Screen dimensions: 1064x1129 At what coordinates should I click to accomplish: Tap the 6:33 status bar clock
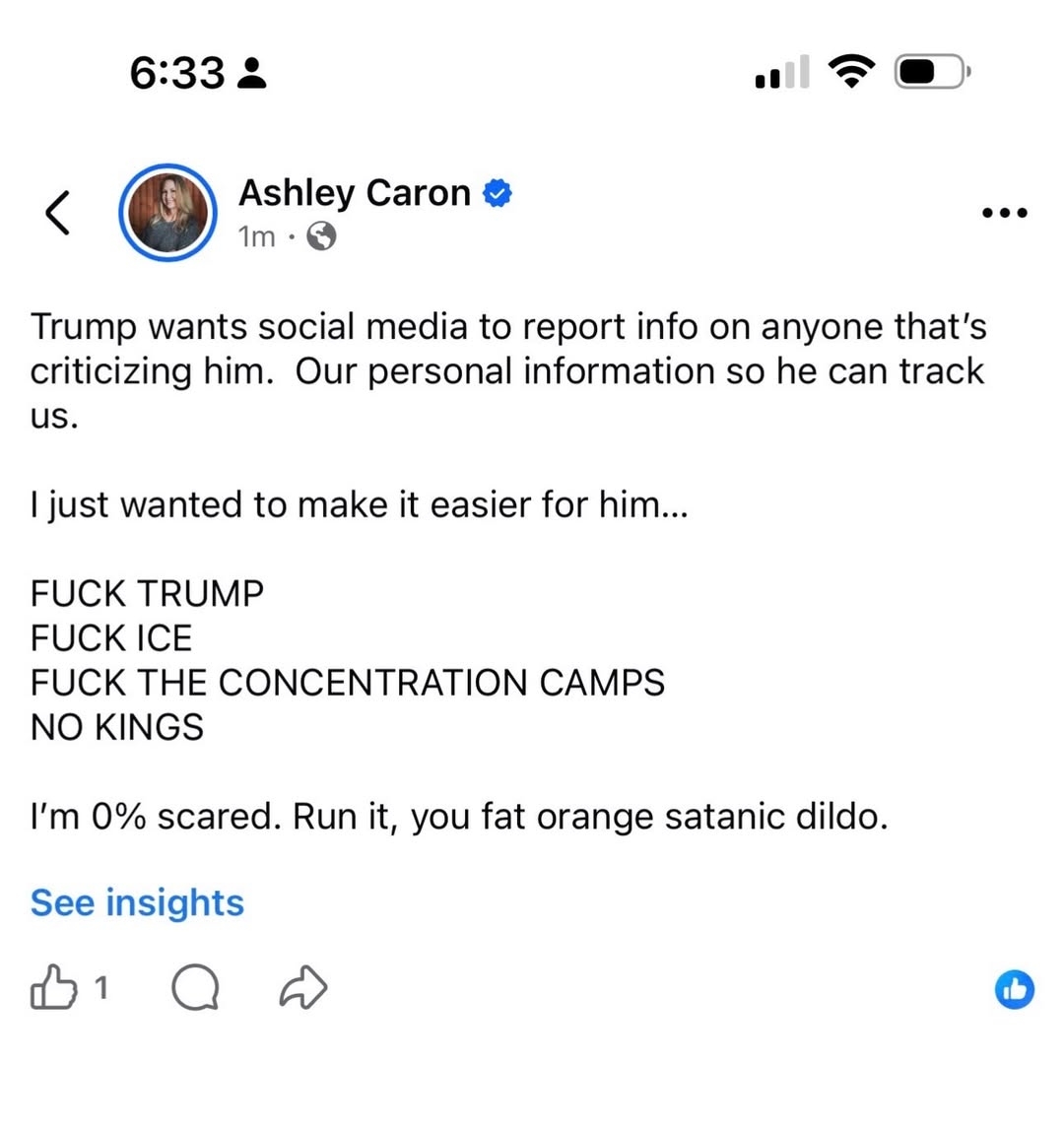tap(177, 73)
